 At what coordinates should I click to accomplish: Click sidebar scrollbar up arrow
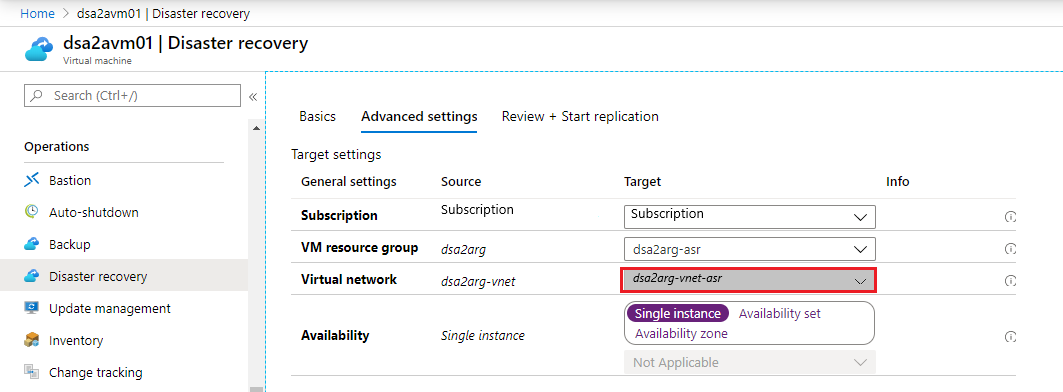pos(256,128)
